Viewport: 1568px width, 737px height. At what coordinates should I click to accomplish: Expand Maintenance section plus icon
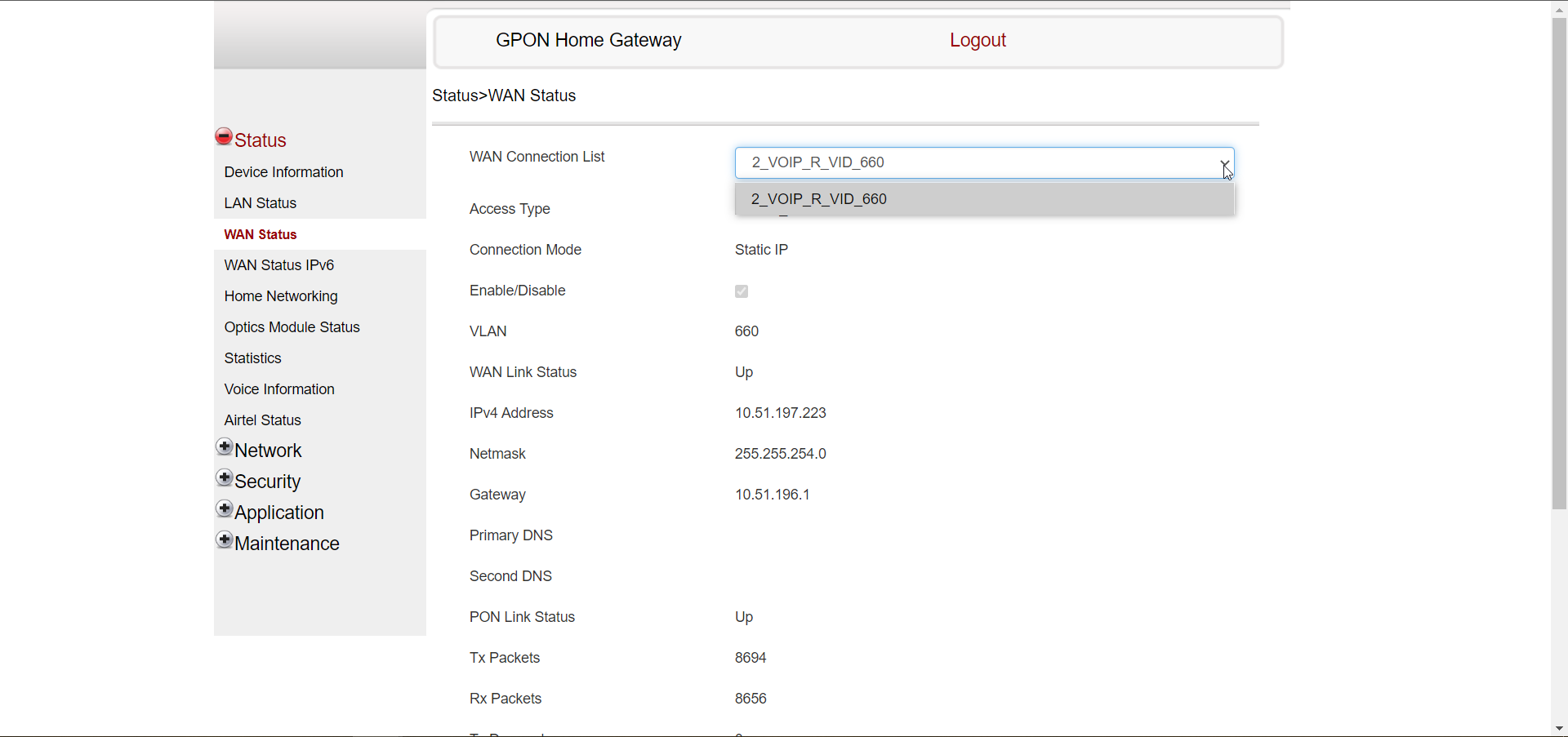(x=225, y=540)
